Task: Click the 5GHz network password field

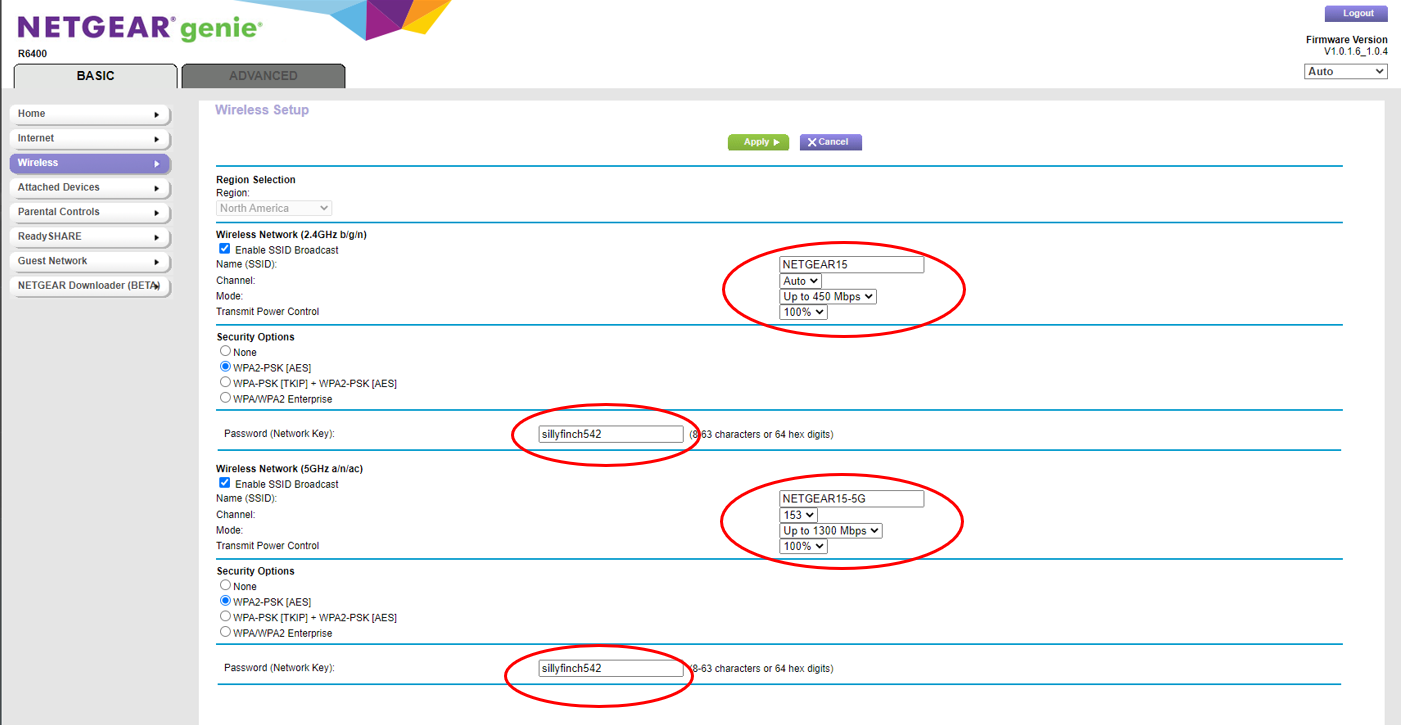Action: (x=610, y=668)
